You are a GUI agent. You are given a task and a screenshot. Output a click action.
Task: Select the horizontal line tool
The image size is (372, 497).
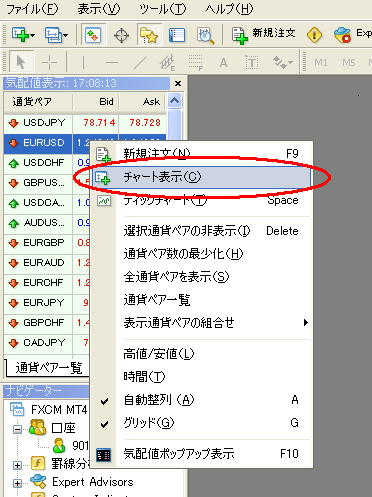[111, 62]
